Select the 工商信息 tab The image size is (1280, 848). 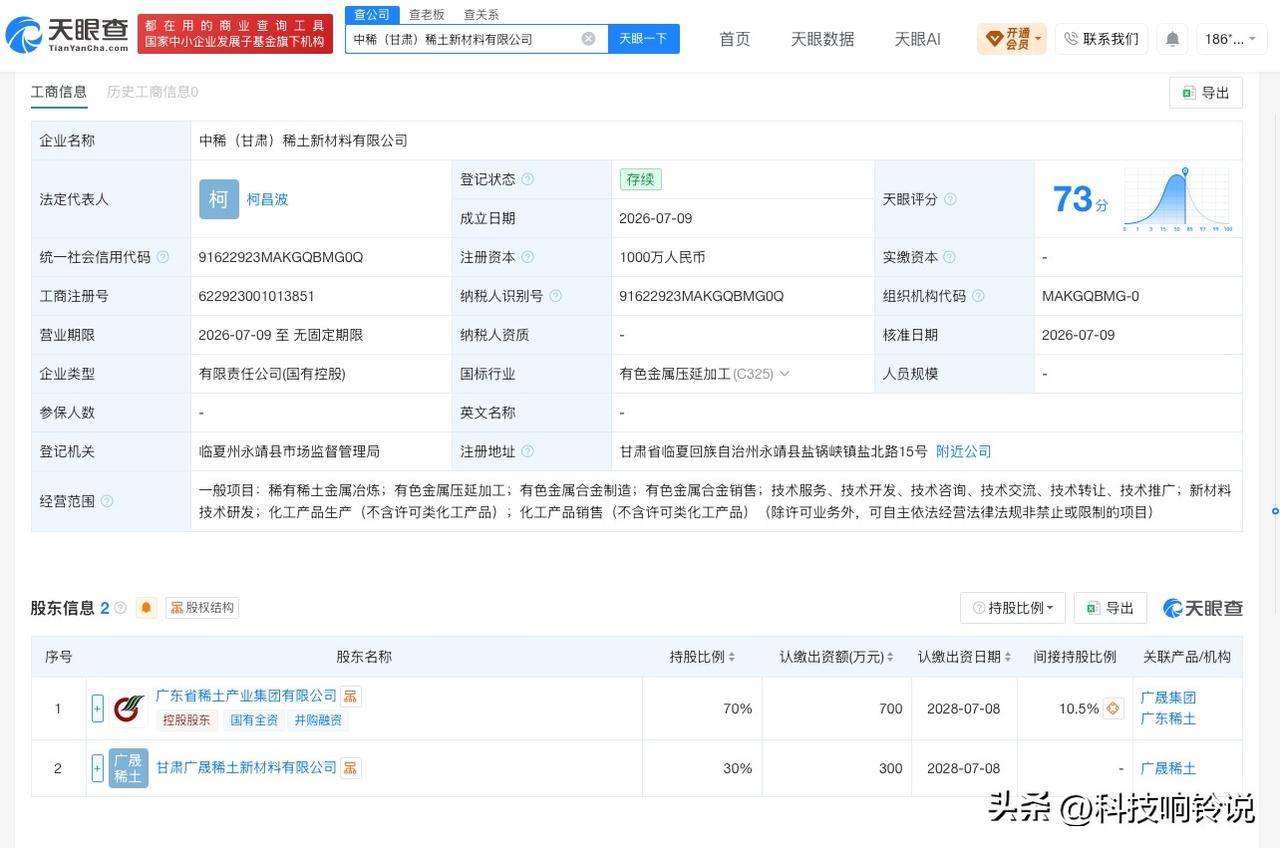(x=59, y=92)
